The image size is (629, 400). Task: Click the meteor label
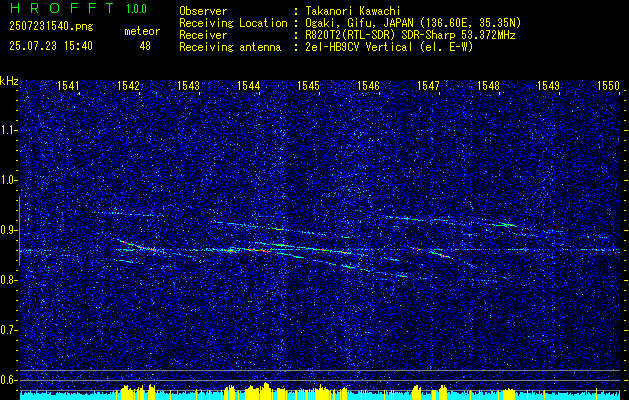(142, 31)
